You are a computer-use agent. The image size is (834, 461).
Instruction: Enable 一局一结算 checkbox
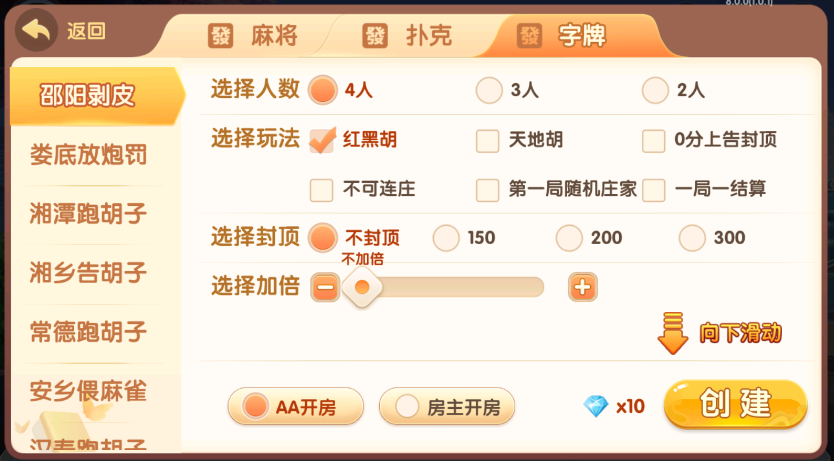(x=654, y=189)
